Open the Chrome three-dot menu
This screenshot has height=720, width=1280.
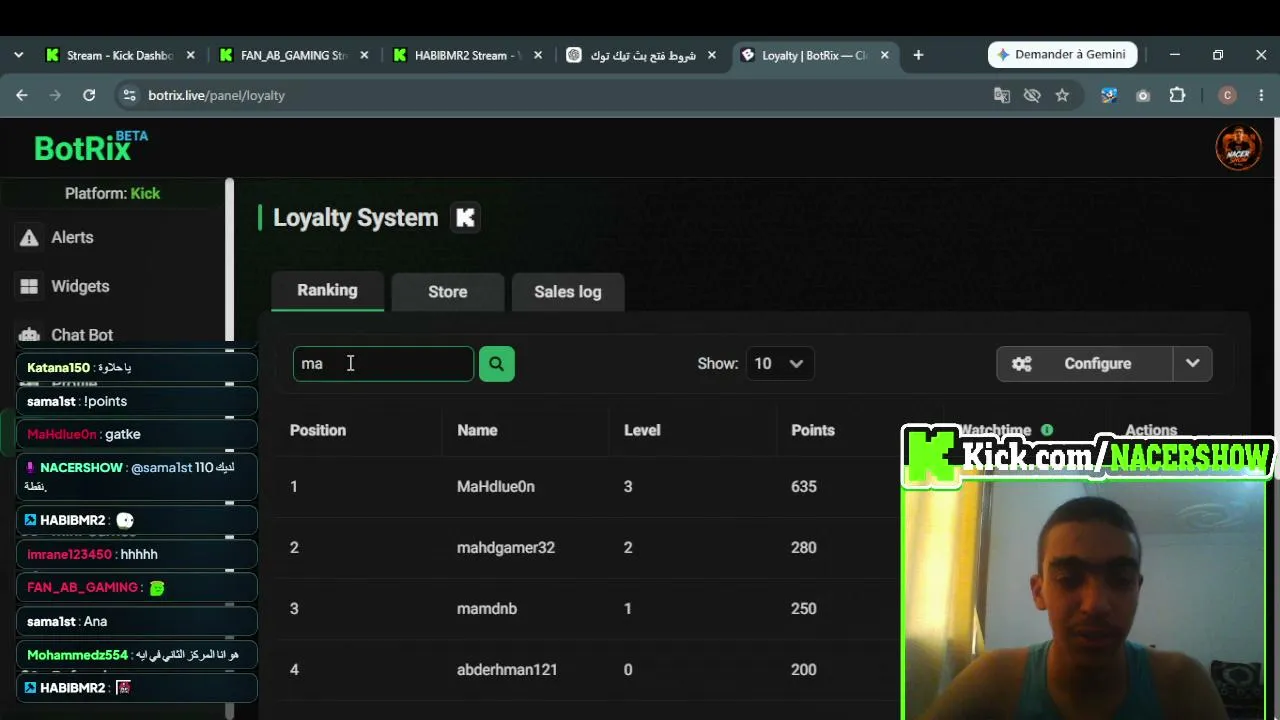[1260, 95]
